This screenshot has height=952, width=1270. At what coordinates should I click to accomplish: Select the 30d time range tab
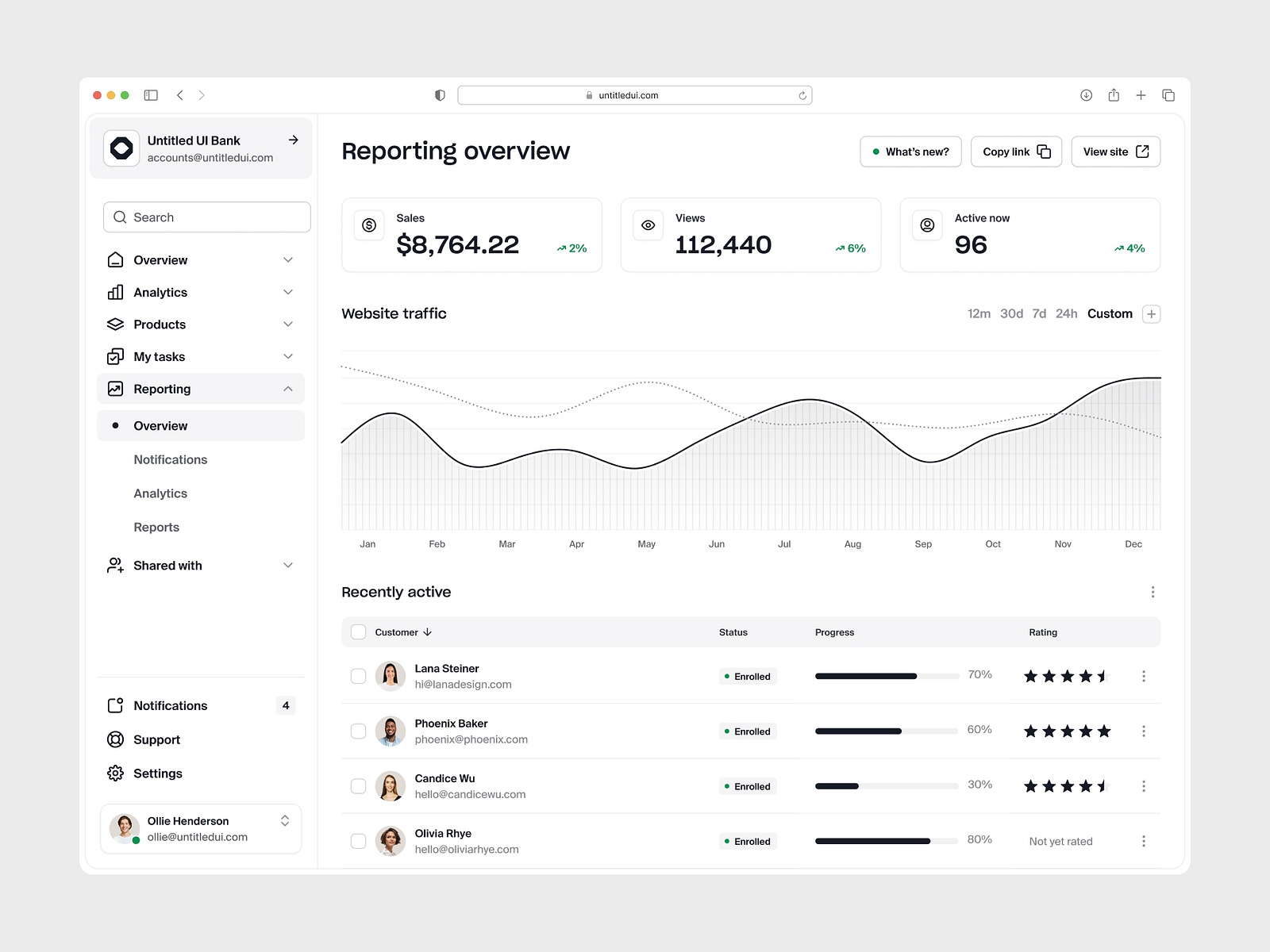[1011, 313]
